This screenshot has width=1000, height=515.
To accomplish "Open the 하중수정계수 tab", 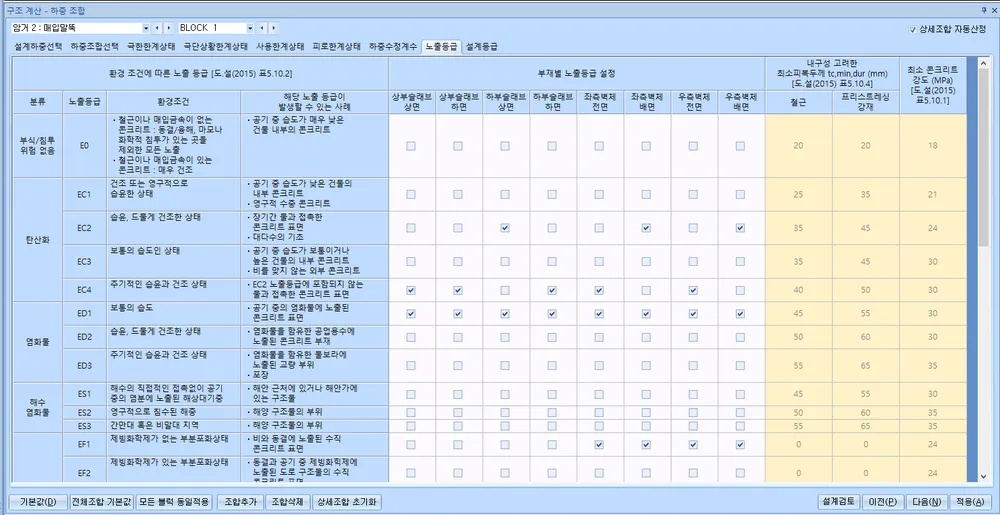I will coord(393,47).
